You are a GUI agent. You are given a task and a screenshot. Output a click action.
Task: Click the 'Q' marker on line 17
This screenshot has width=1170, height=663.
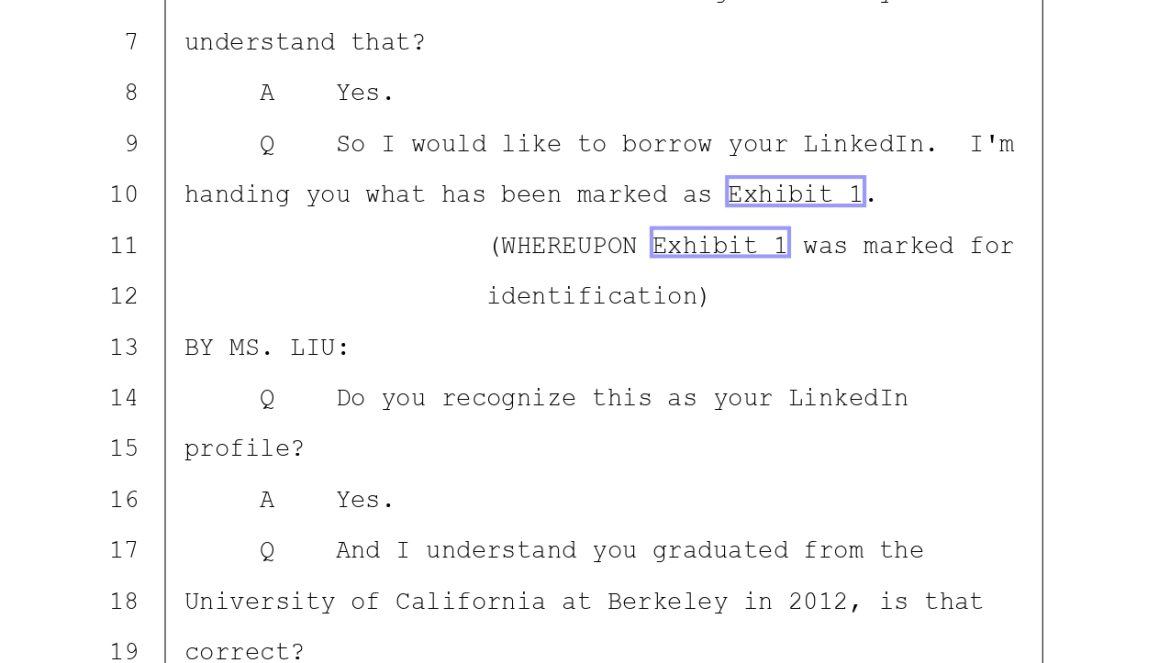tap(267, 551)
